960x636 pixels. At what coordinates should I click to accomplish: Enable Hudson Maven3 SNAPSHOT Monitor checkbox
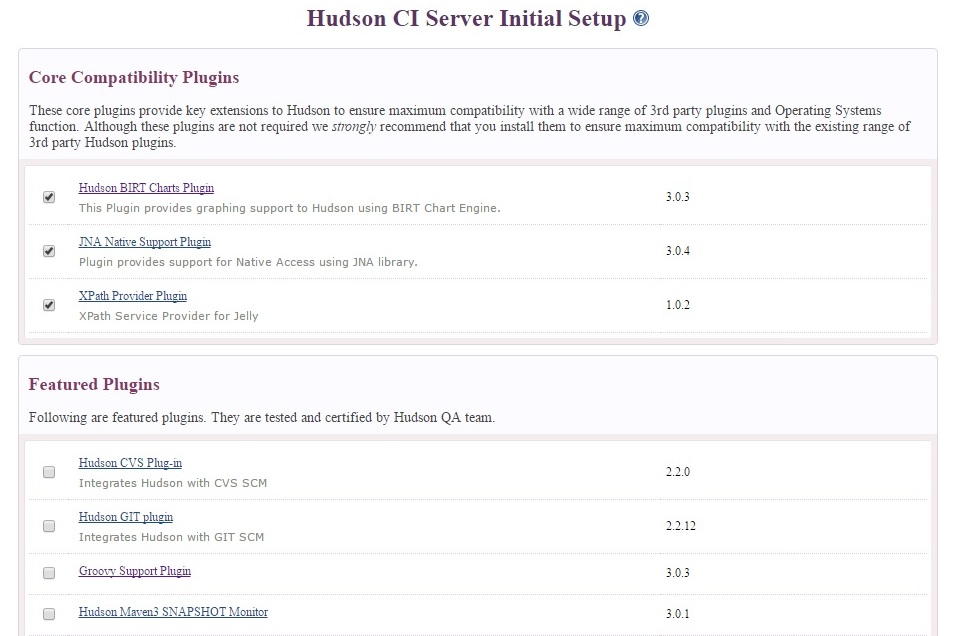tap(49, 613)
